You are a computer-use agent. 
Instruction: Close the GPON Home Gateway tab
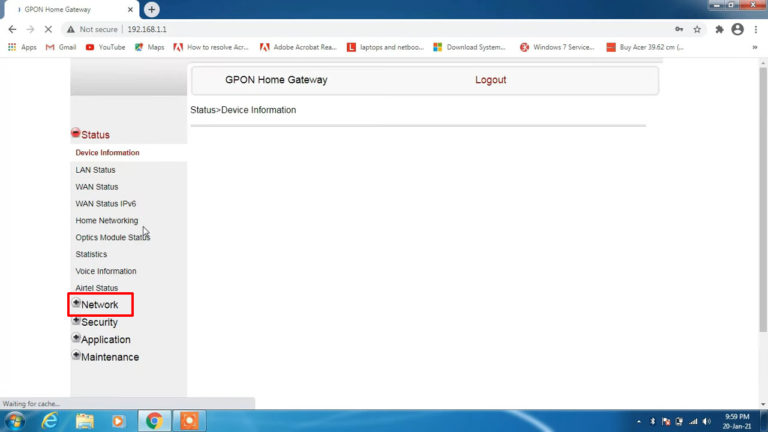[x=130, y=9]
